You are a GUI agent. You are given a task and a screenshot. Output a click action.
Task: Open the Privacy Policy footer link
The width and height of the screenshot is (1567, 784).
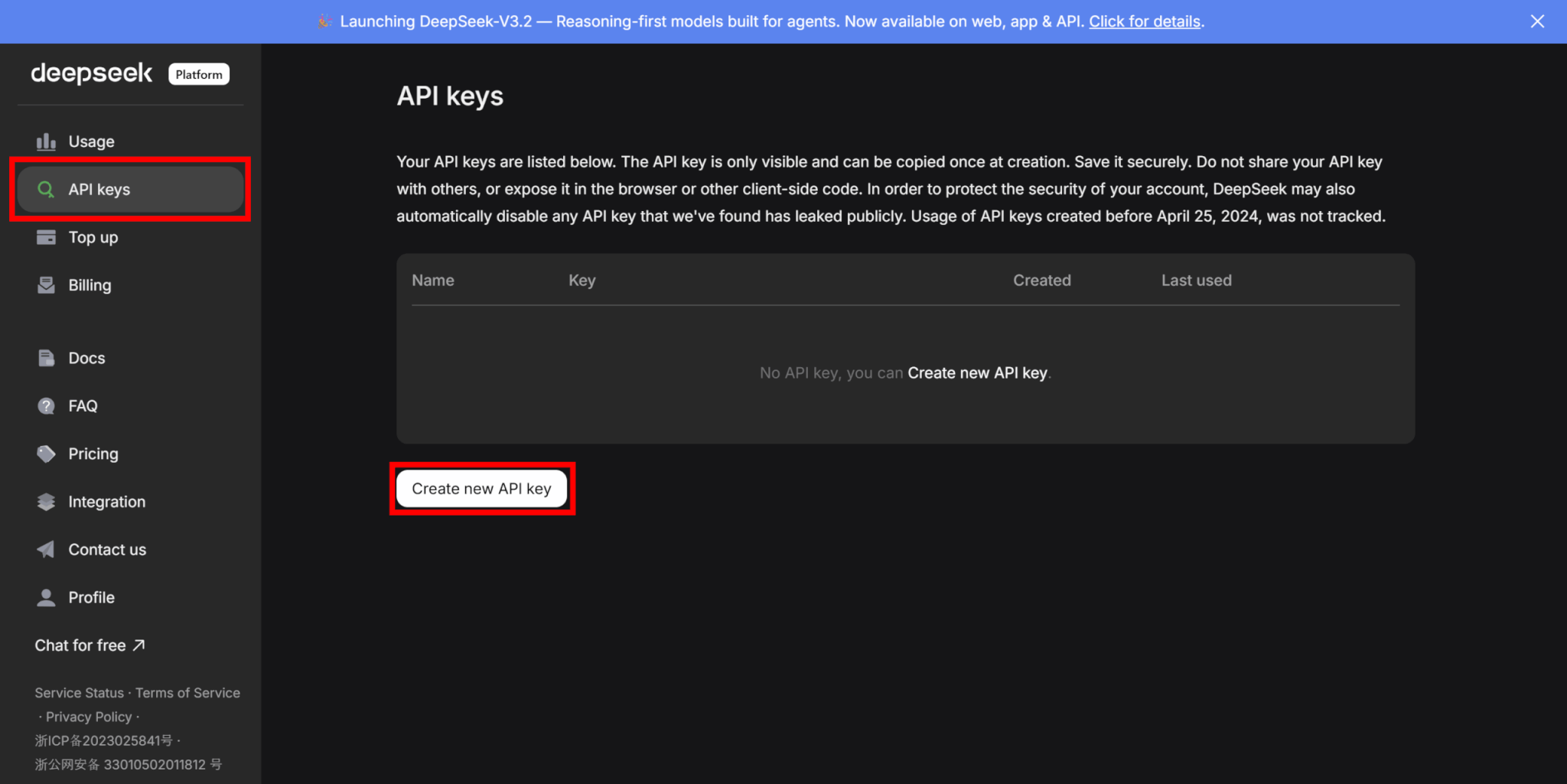click(89, 717)
